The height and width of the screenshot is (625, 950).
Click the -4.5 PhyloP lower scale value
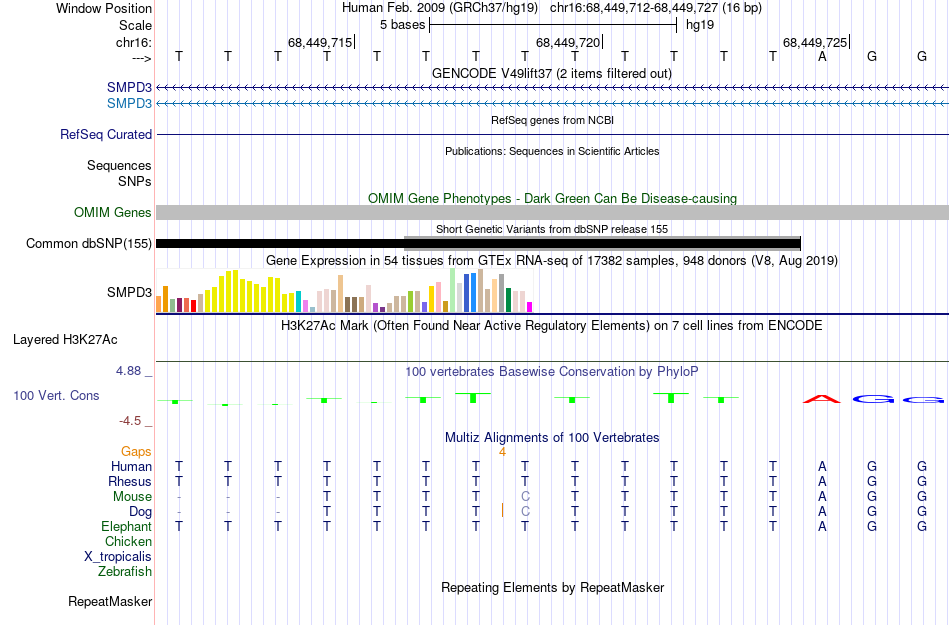click(130, 421)
